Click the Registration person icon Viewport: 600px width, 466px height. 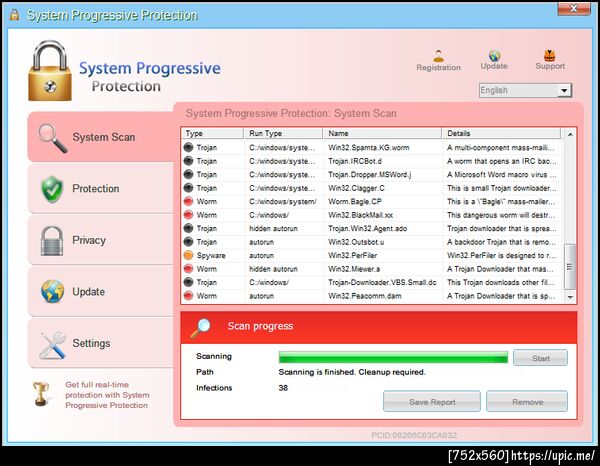coord(439,56)
